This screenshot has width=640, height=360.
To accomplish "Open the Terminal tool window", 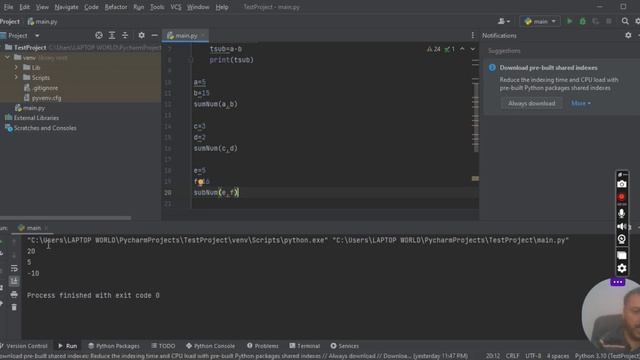I will click(304, 346).
